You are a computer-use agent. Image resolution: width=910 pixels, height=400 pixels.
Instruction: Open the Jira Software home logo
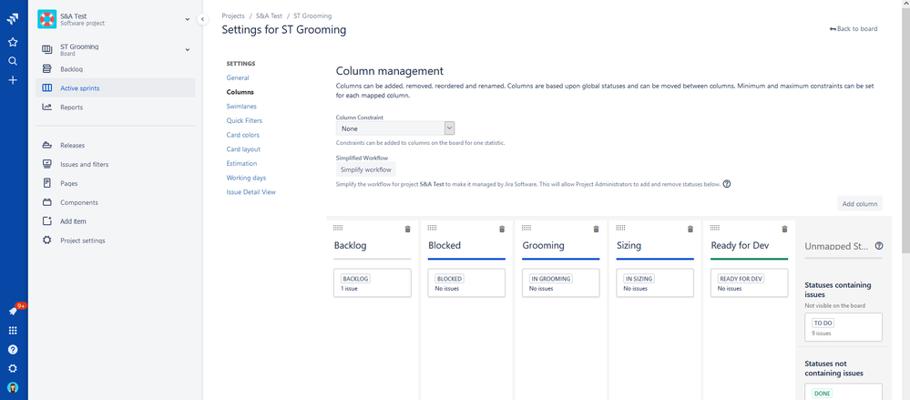click(x=13, y=19)
